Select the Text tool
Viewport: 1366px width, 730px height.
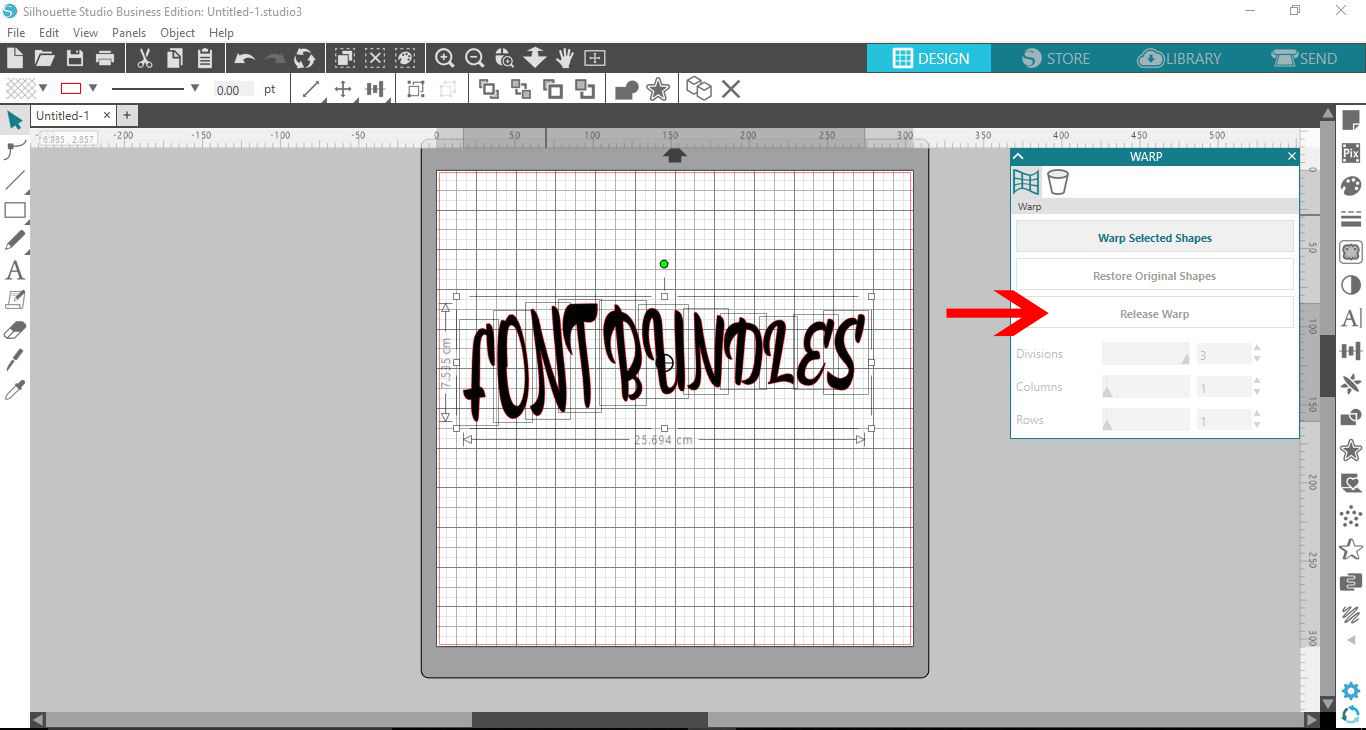14,270
